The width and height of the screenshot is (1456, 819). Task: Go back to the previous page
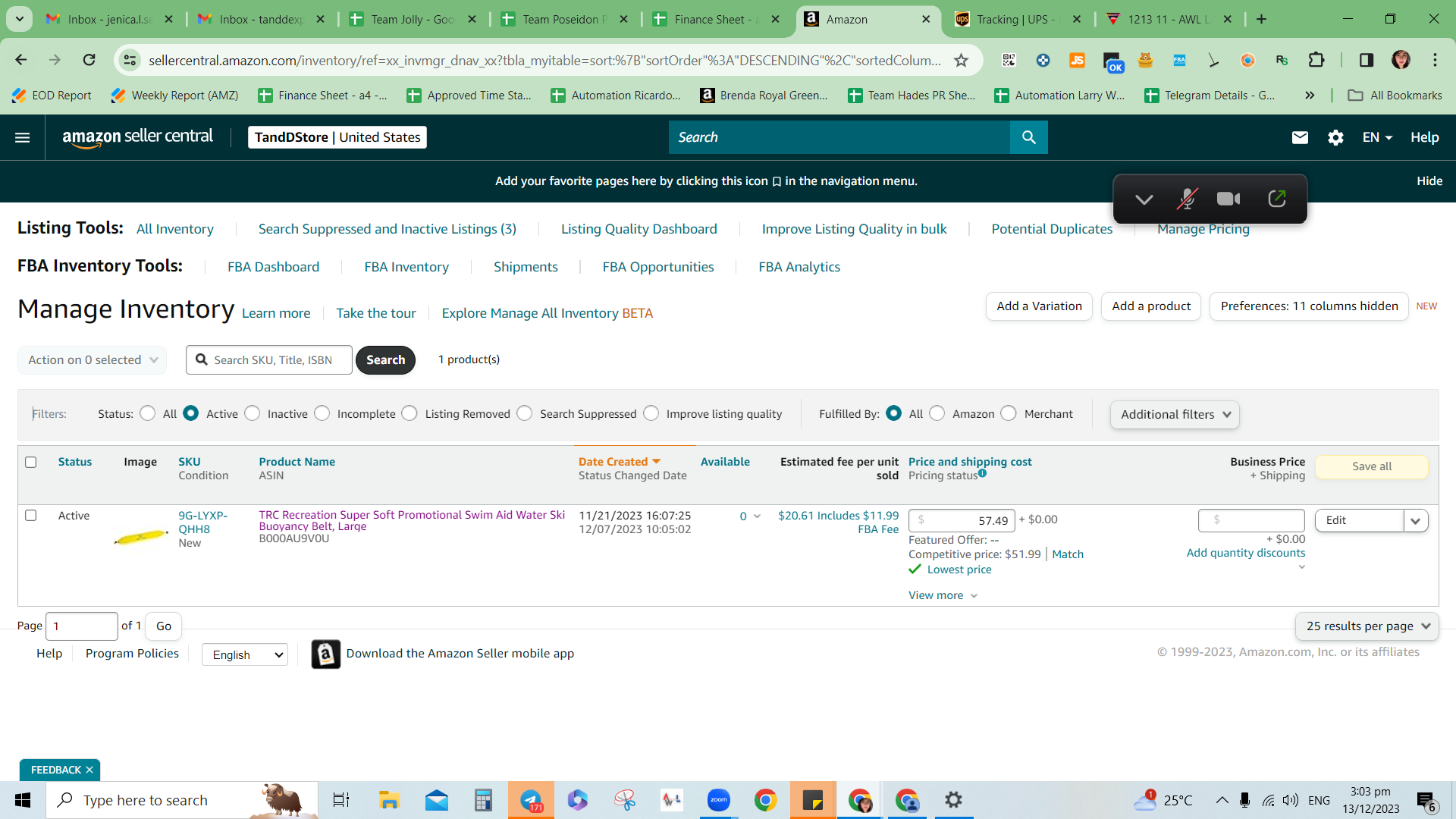coord(21,60)
